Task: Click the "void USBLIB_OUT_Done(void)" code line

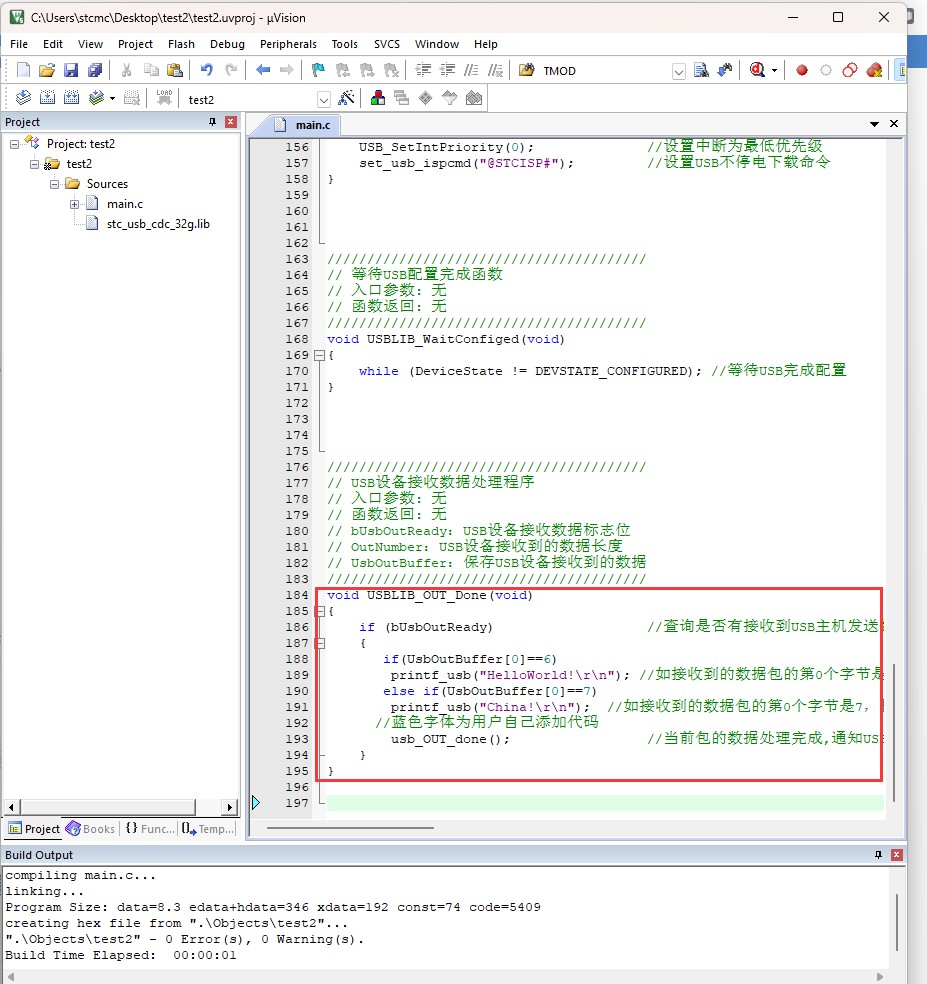Action: click(x=430, y=595)
